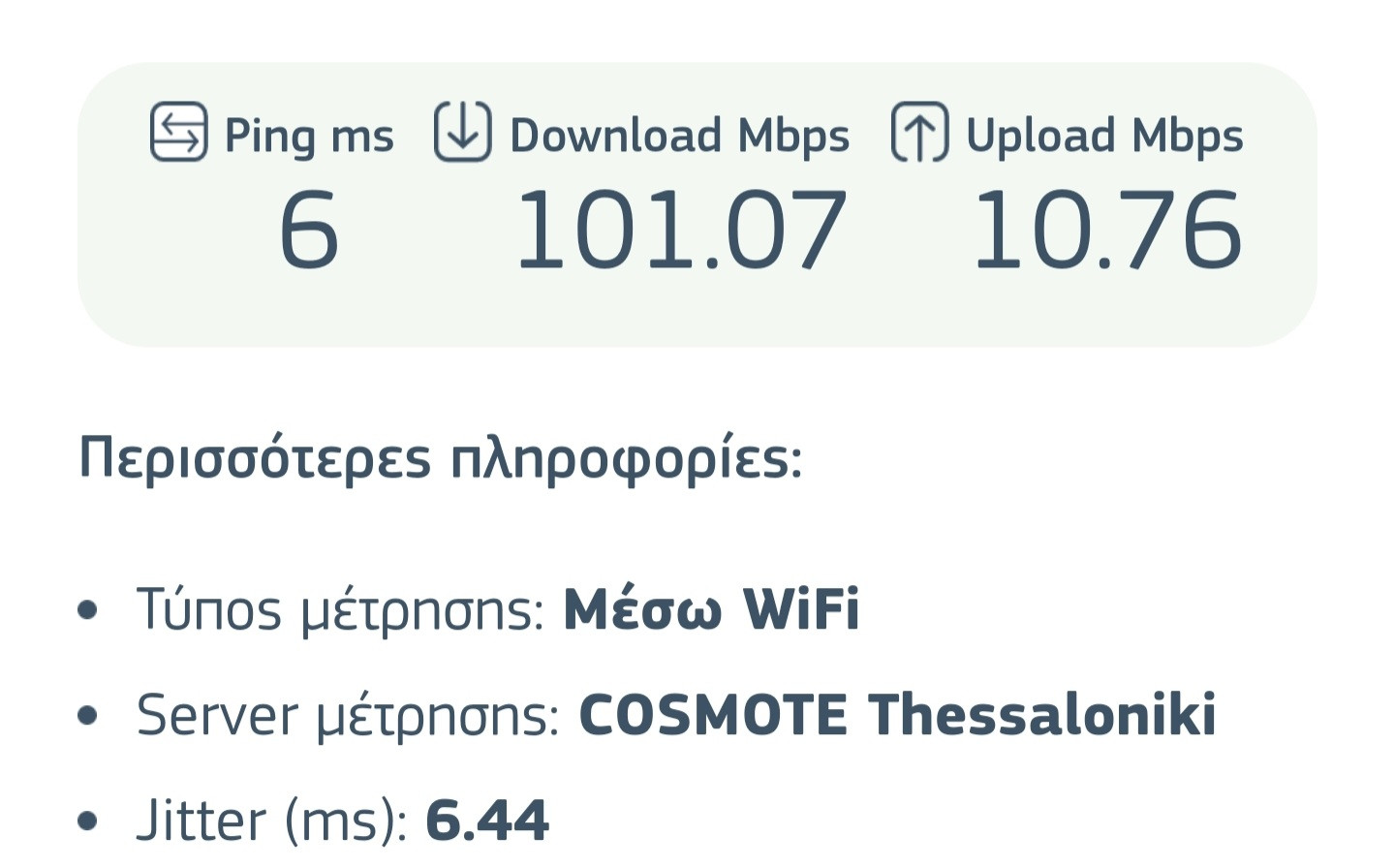Select the Download Mbps label

coord(679,136)
